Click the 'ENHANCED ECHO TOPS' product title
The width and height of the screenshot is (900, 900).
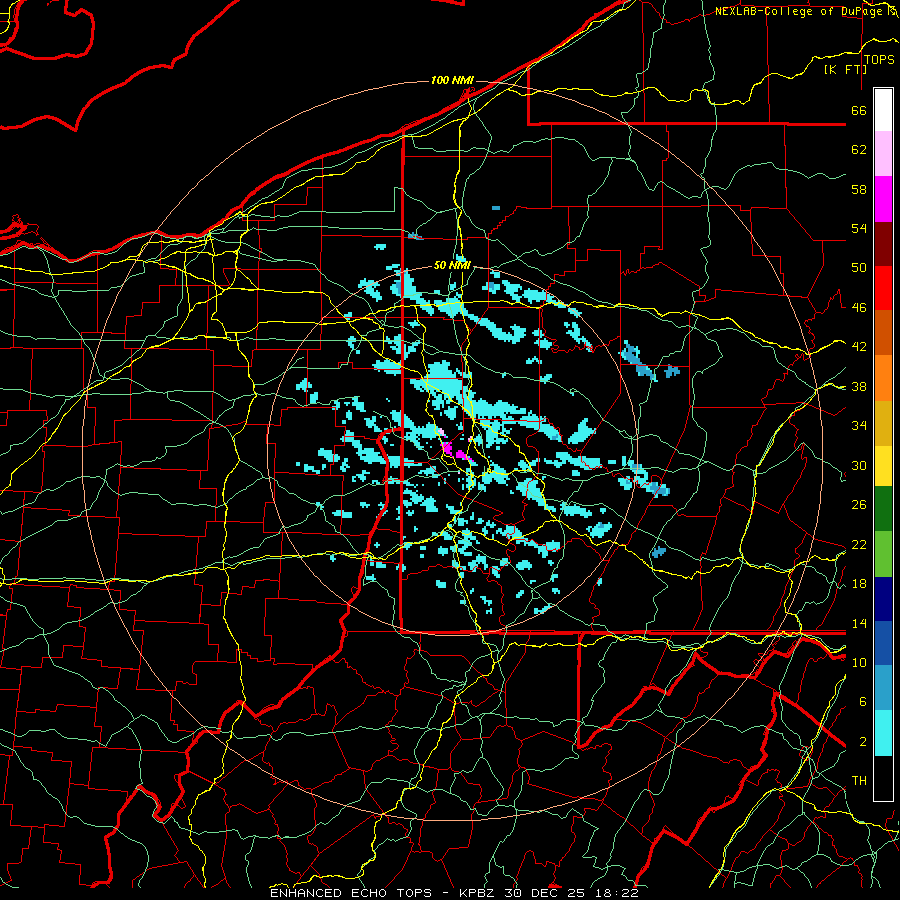click(x=350, y=893)
